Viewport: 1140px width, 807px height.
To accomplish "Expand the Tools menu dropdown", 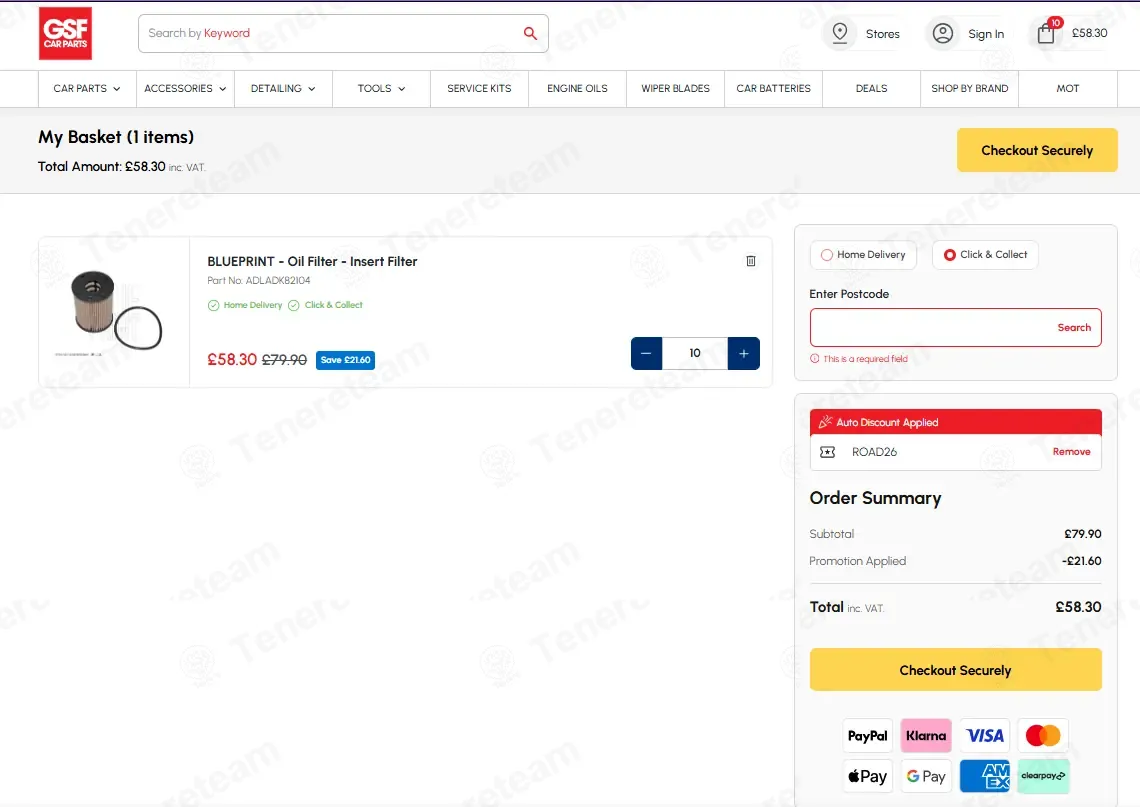I will [x=381, y=89].
